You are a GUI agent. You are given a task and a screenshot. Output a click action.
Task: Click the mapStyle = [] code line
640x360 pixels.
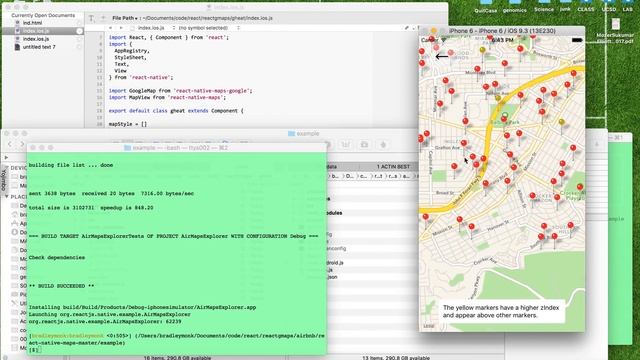coord(128,124)
